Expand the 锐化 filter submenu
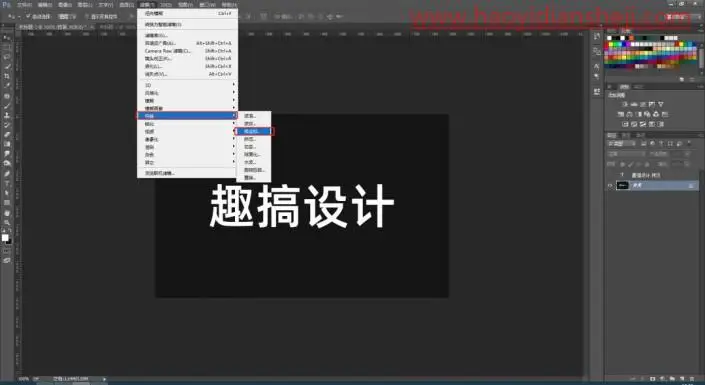Viewport: 705px width, 385px height. pyautogui.click(x=187, y=124)
